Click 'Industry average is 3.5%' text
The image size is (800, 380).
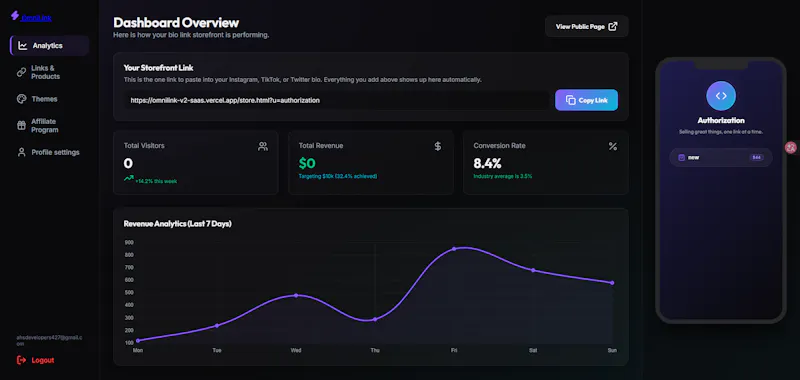click(x=503, y=176)
